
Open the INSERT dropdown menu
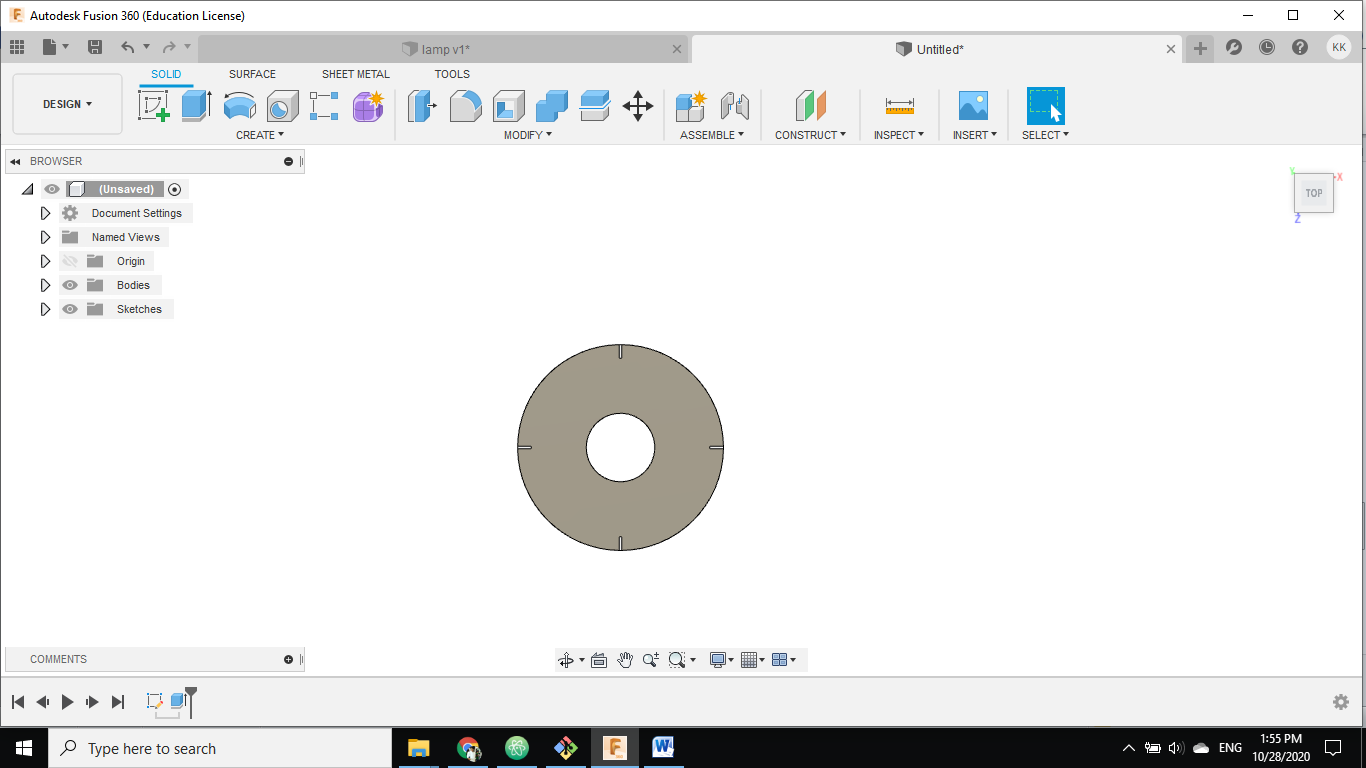975,135
